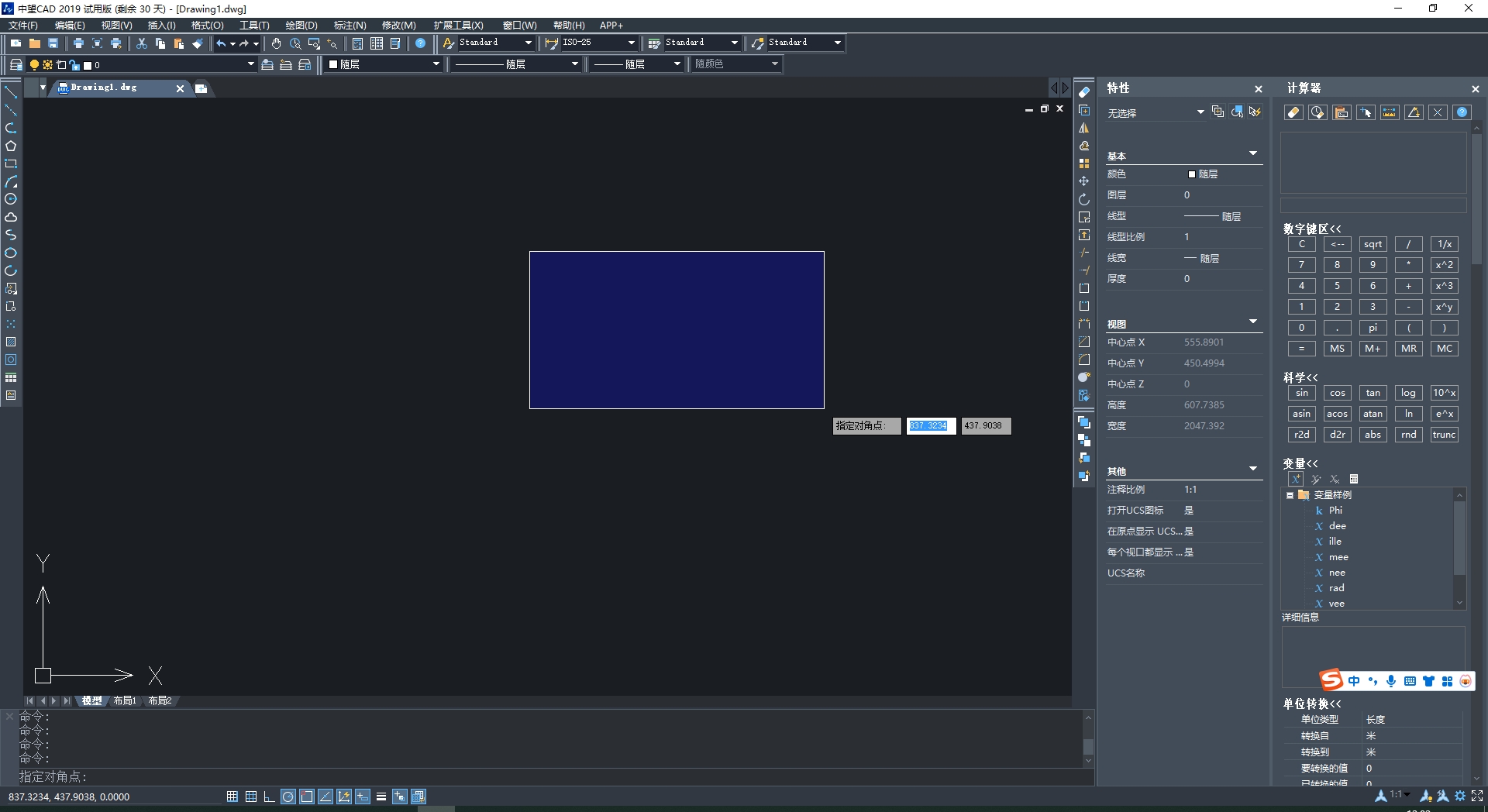Open the Layer Properties Manager icon
1488x812 pixels.
pos(15,64)
